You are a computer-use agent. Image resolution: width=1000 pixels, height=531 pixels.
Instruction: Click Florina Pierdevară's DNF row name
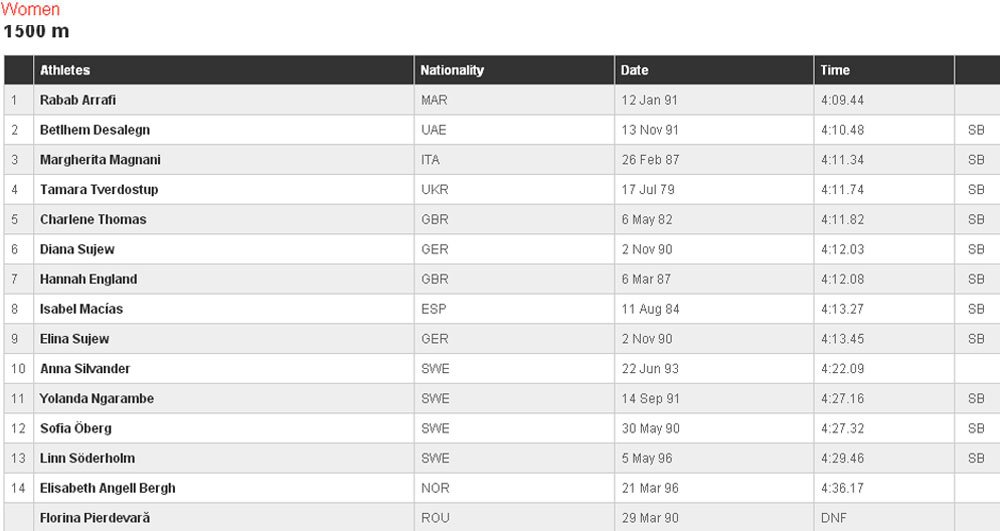click(x=95, y=518)
